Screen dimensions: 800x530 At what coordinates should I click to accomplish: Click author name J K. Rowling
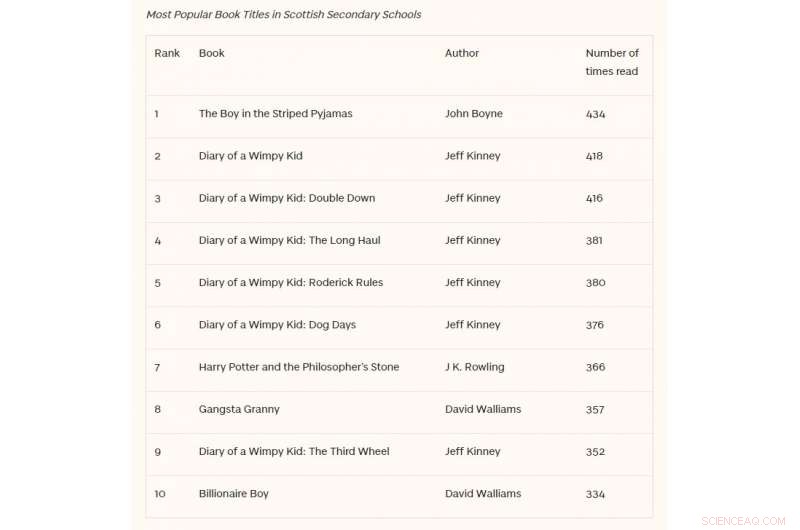point(475,367)
